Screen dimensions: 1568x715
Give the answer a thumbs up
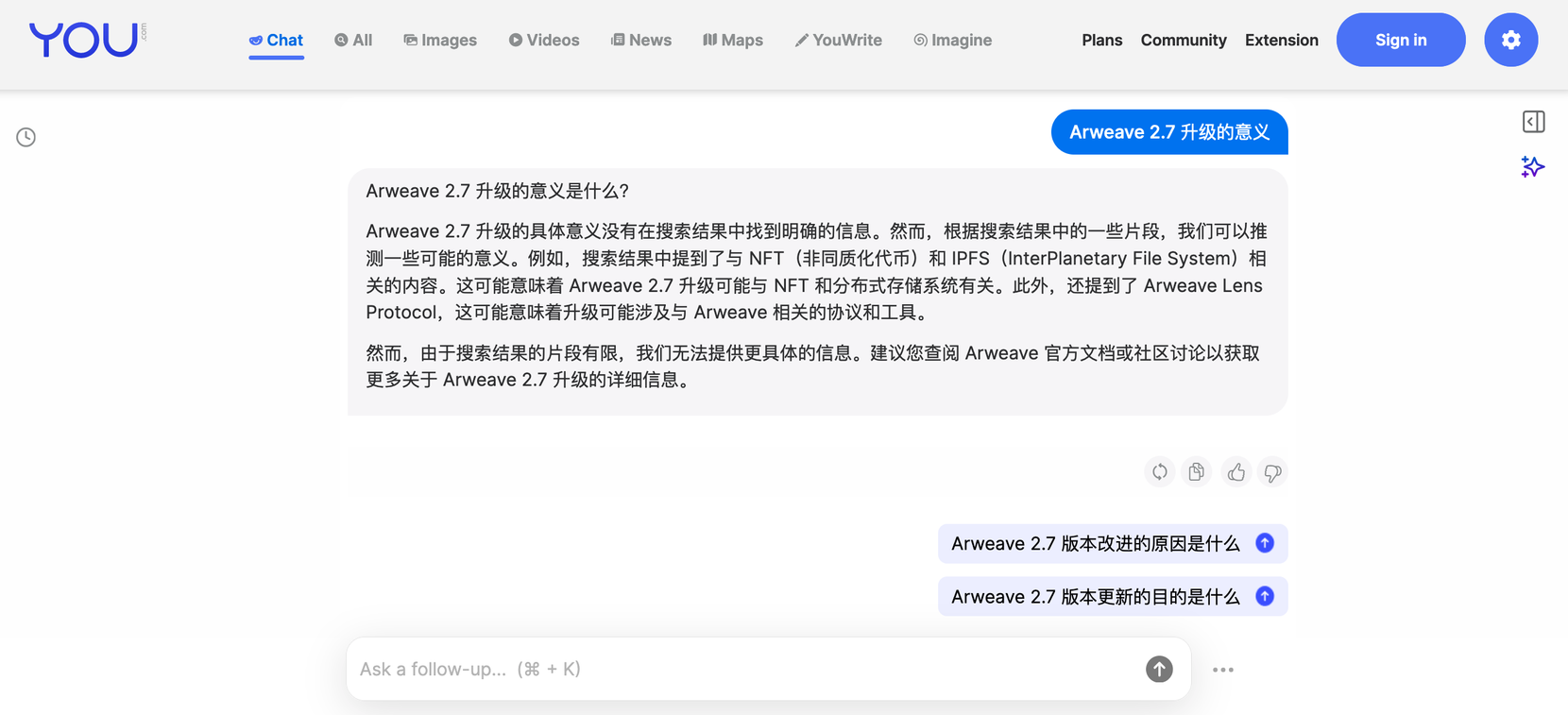(x=1236, y=472)
